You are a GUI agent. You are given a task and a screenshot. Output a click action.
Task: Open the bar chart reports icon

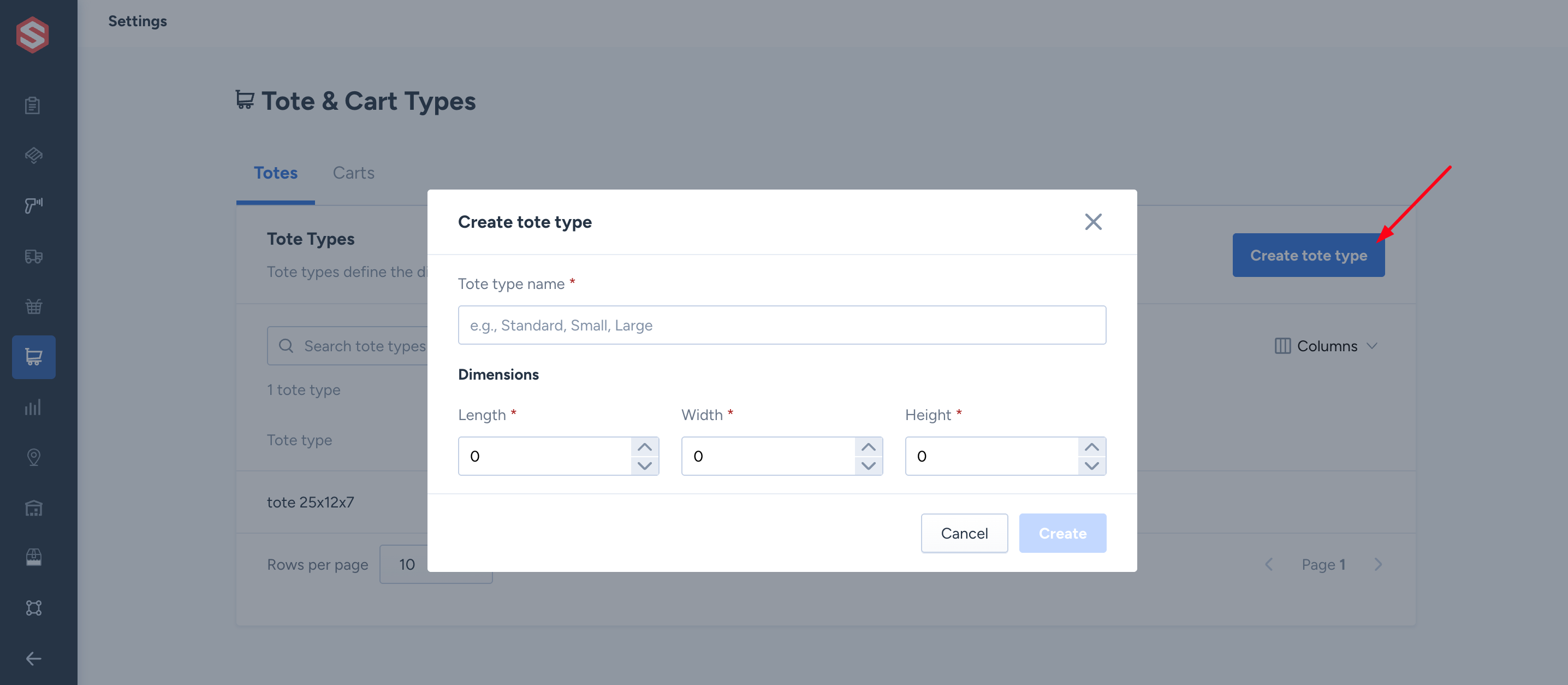pos(33,408)
